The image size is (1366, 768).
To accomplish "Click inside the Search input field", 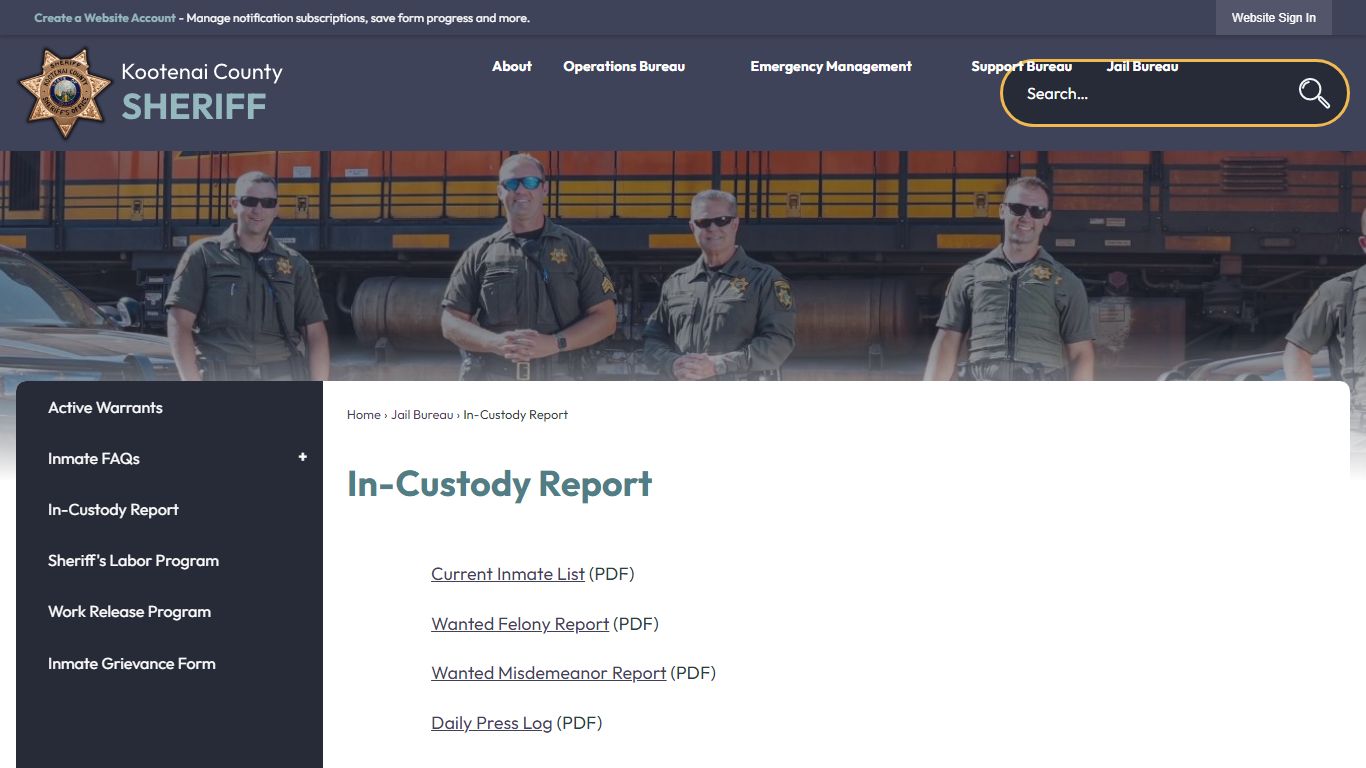I will tap(1120, 93).
